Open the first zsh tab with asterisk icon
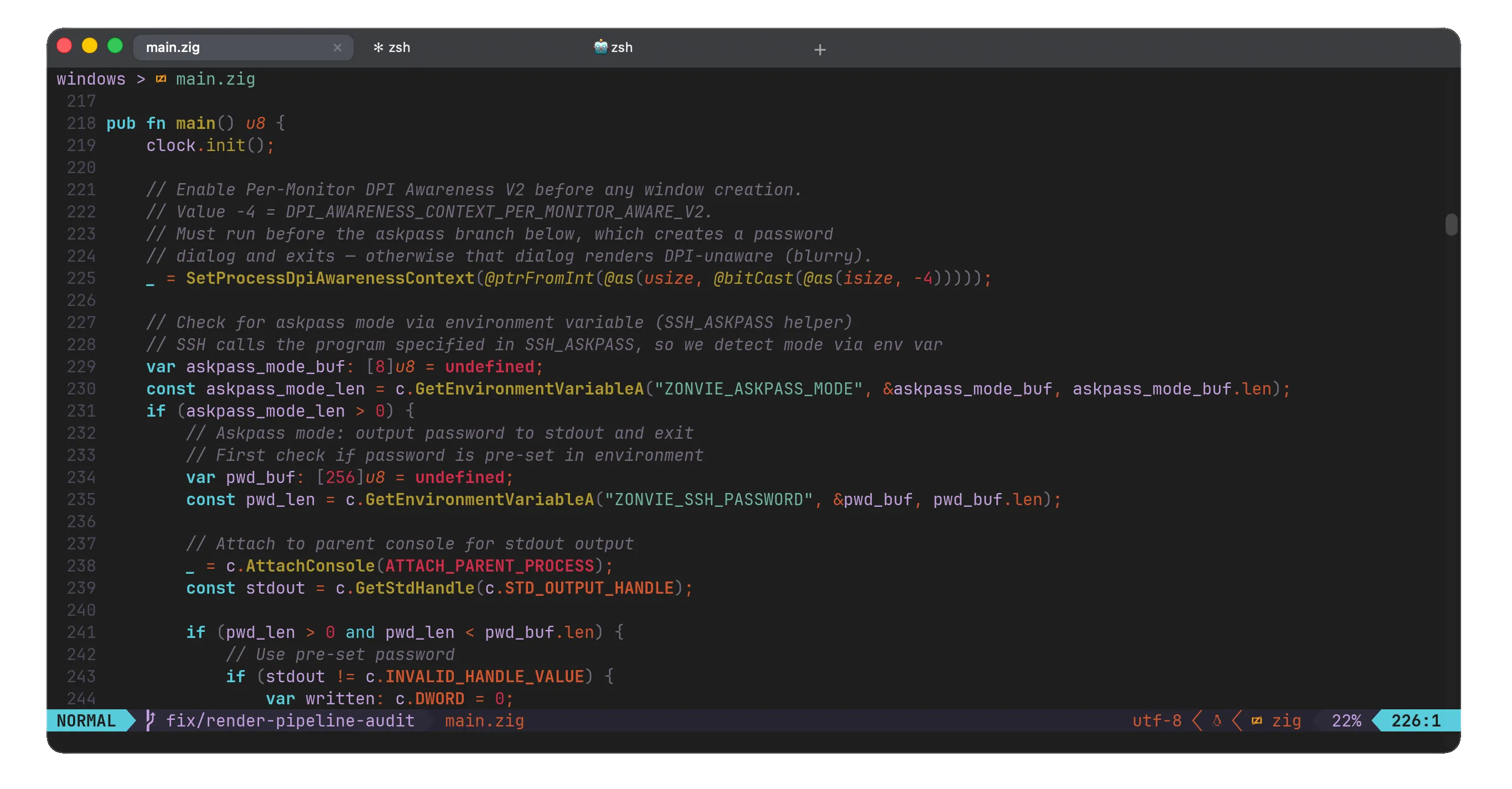Screen dimensions: 1512x789 pos(391,48)
